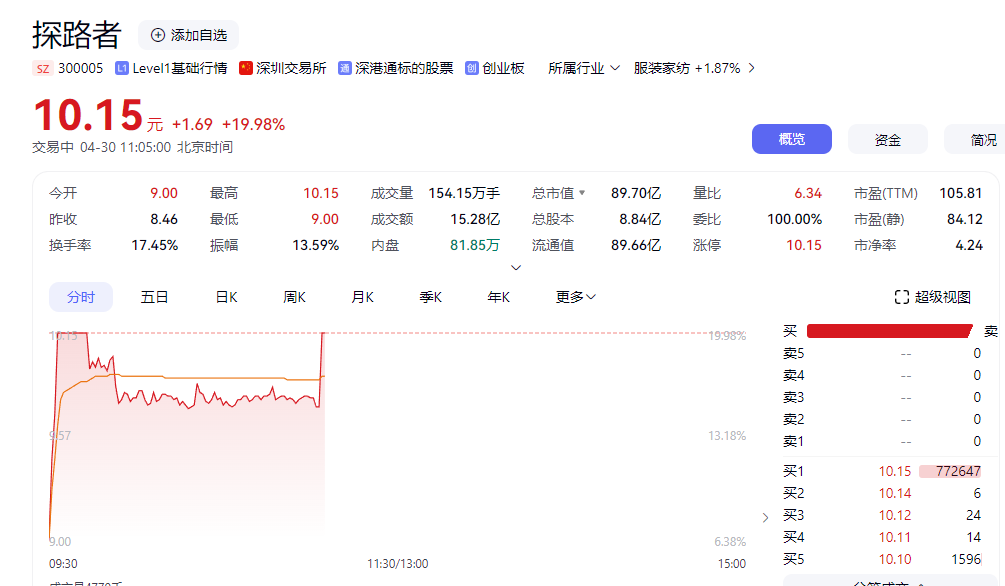
Task: Click the red buy/sell ratio bar
Action: click(x=890, y=331)
